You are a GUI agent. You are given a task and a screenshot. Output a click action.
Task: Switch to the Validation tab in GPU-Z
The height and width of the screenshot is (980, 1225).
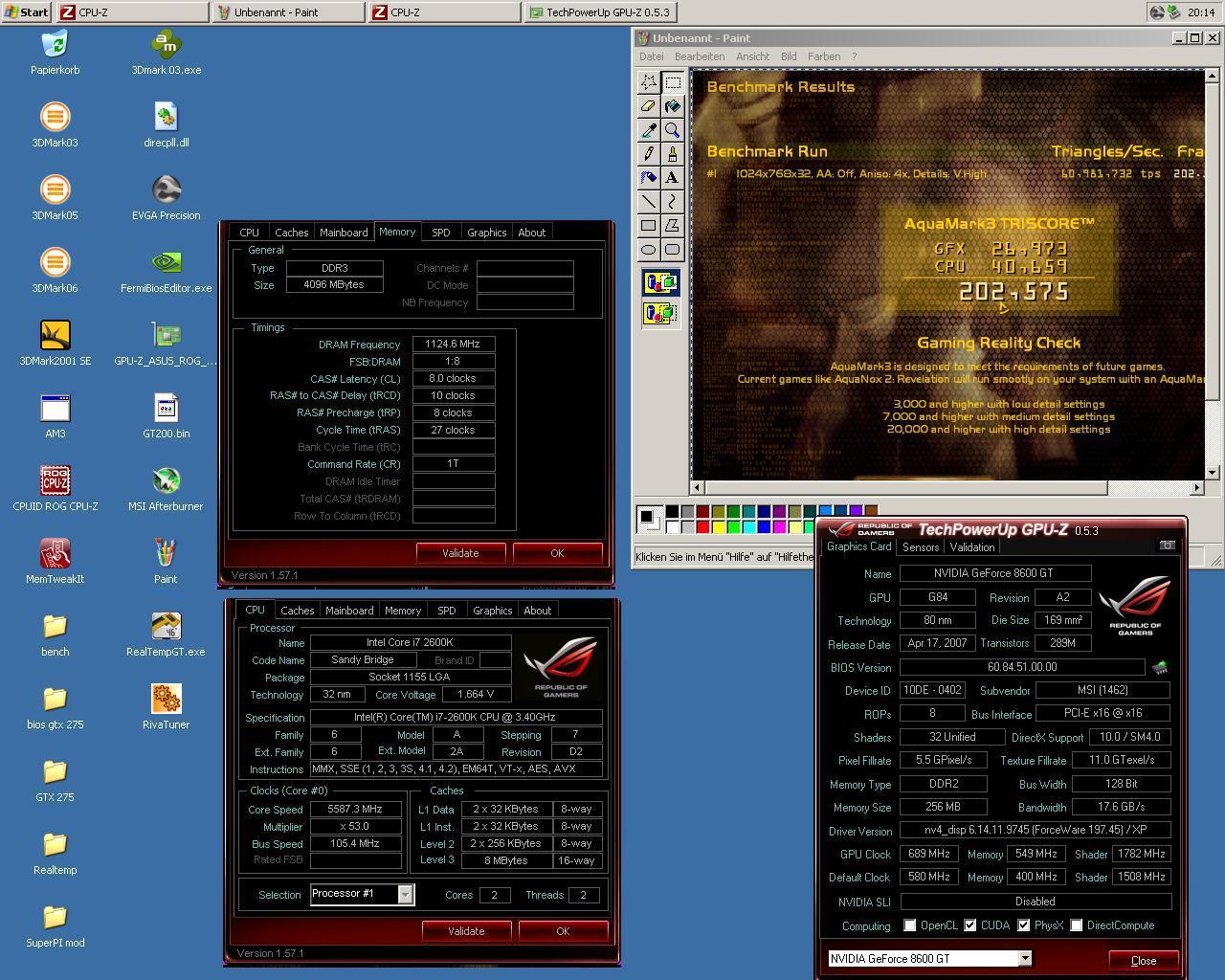click(x=972, y=547)
